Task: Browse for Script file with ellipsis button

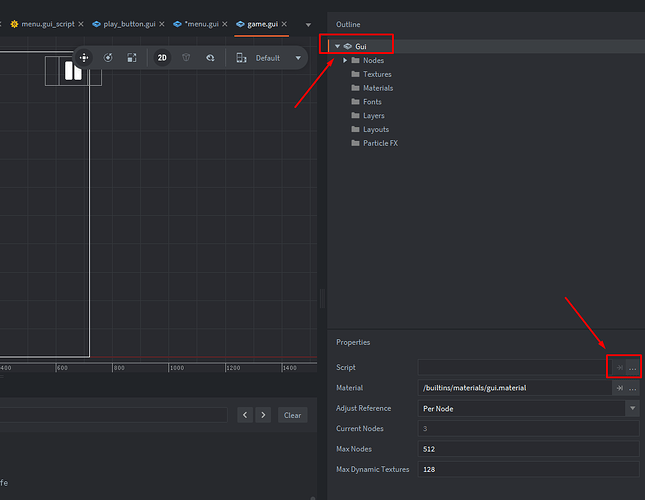Action: (x=632, y=368)
